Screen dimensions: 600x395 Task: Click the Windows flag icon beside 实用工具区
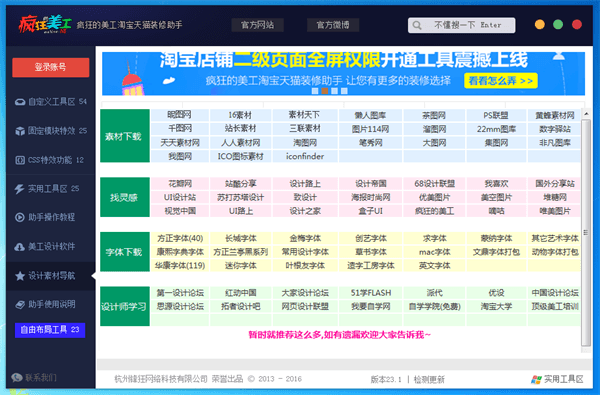[x=536, y=379]
